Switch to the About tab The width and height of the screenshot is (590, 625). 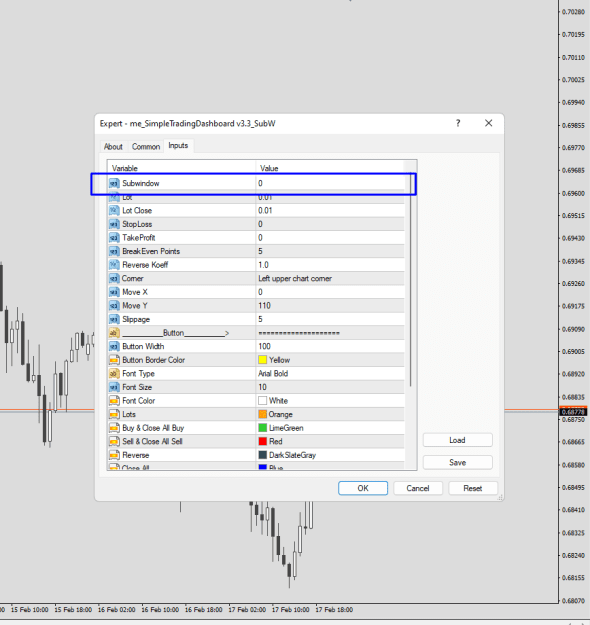click(113, 147)
